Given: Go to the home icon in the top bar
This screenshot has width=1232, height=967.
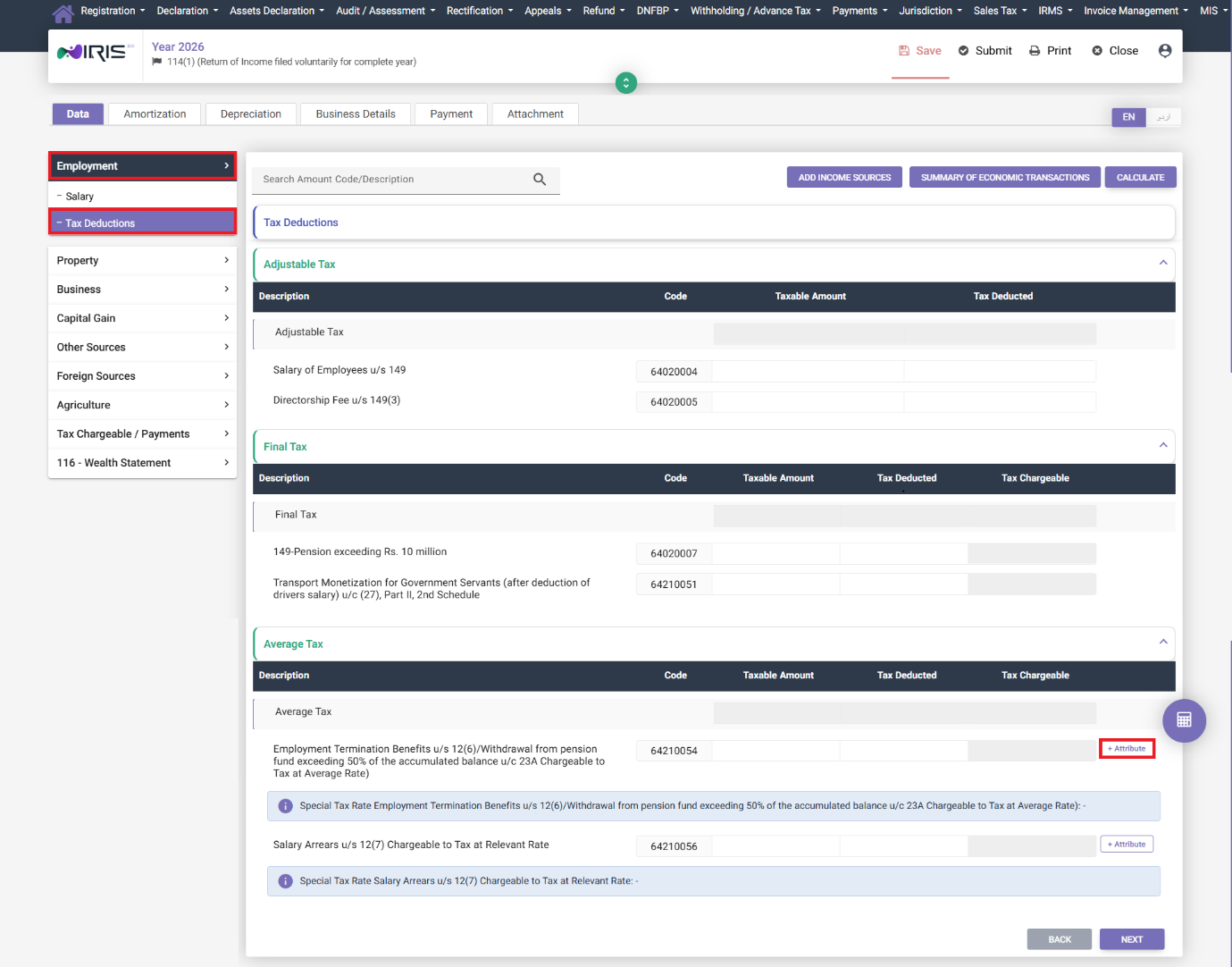Looking at the screenshot, I should tap(63, 13).
